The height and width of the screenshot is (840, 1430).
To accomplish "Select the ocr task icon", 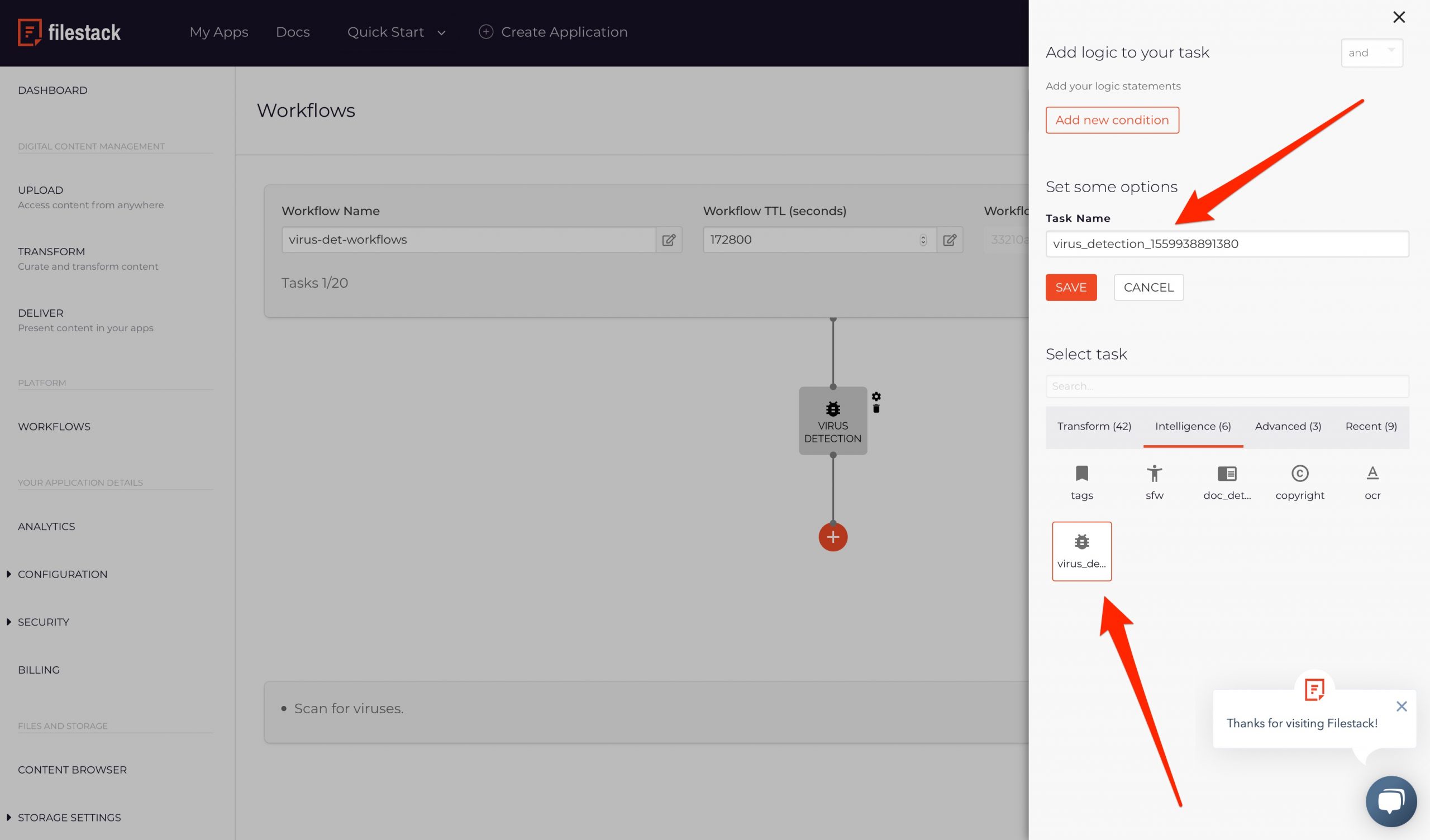I will point(1372,483).
